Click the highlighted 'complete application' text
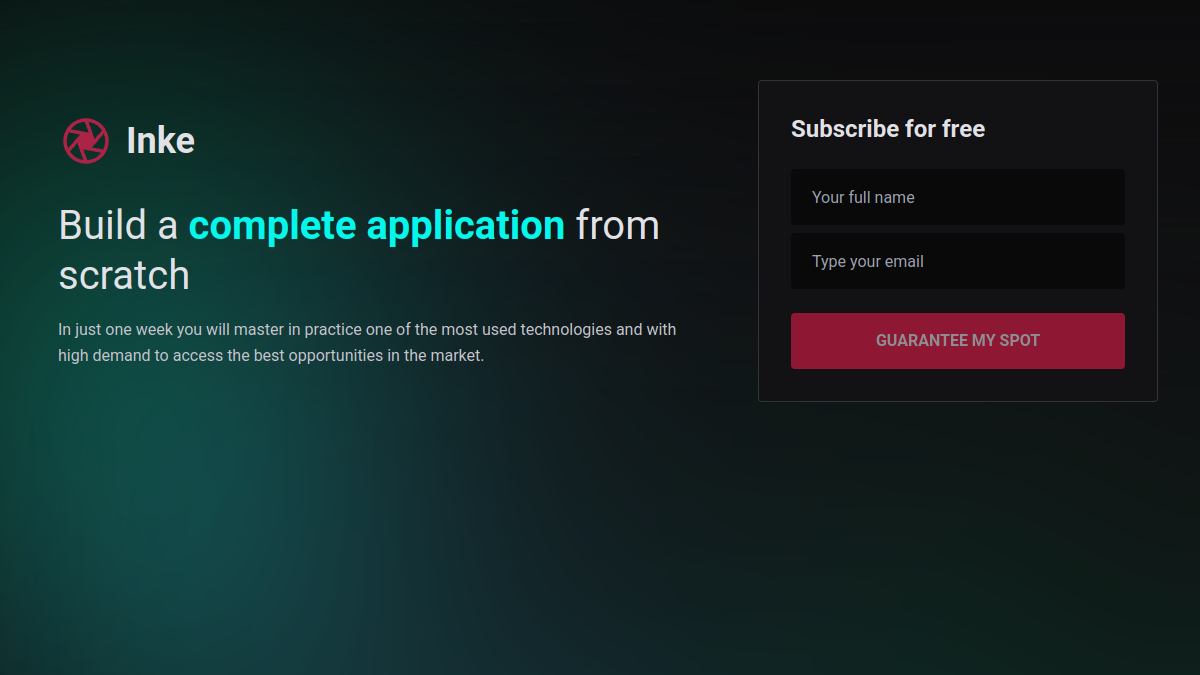This screenshot has height=675, width=1200. tap(377, 225)
